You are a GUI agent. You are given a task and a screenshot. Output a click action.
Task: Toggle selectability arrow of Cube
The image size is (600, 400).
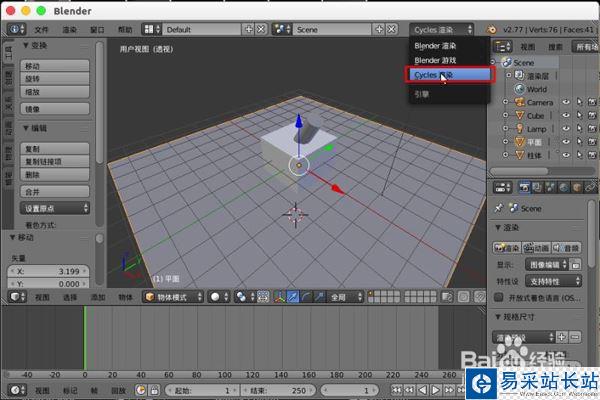click(579, 115)
